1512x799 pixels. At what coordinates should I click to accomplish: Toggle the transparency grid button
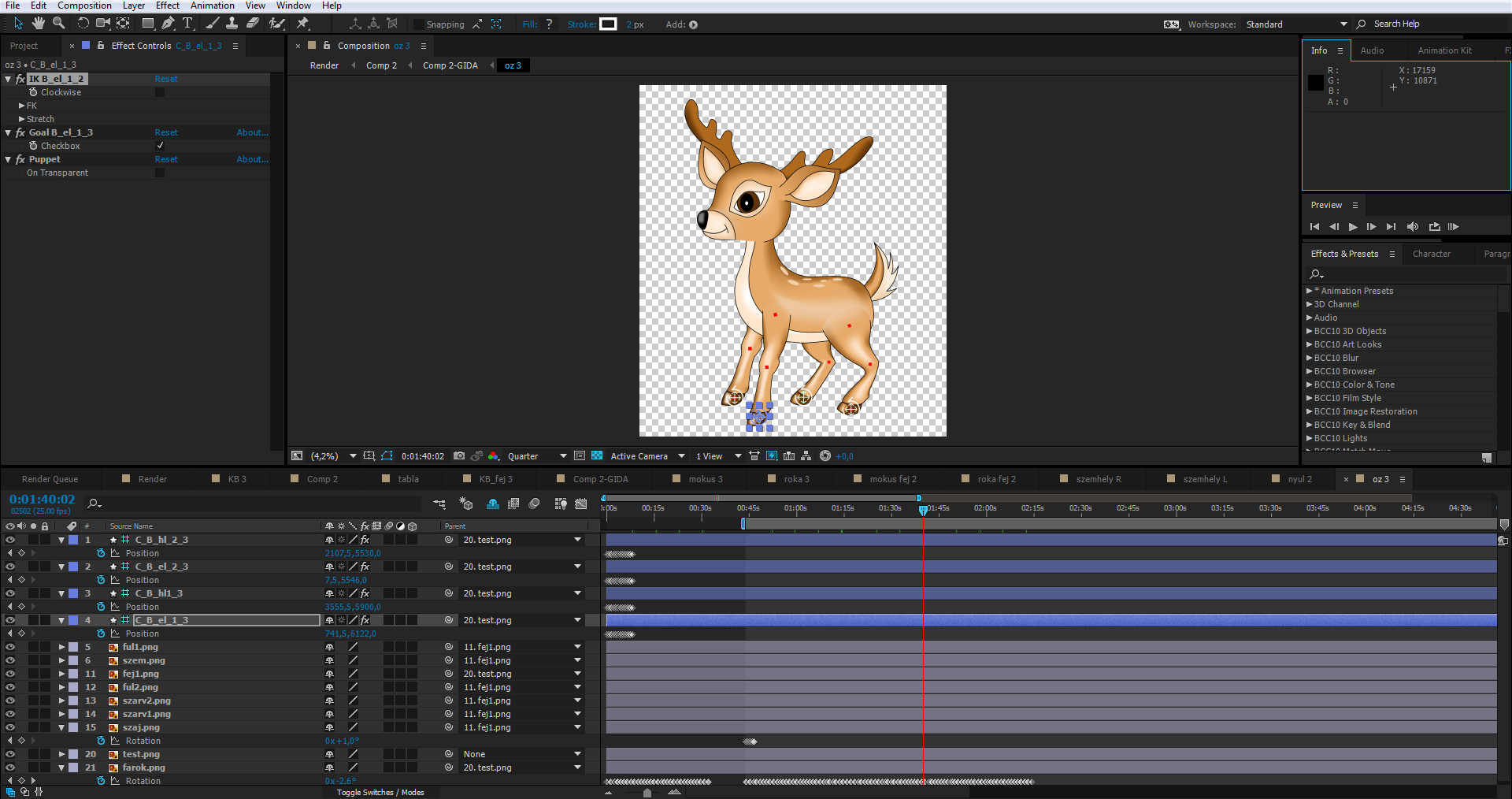pos(597,456)
